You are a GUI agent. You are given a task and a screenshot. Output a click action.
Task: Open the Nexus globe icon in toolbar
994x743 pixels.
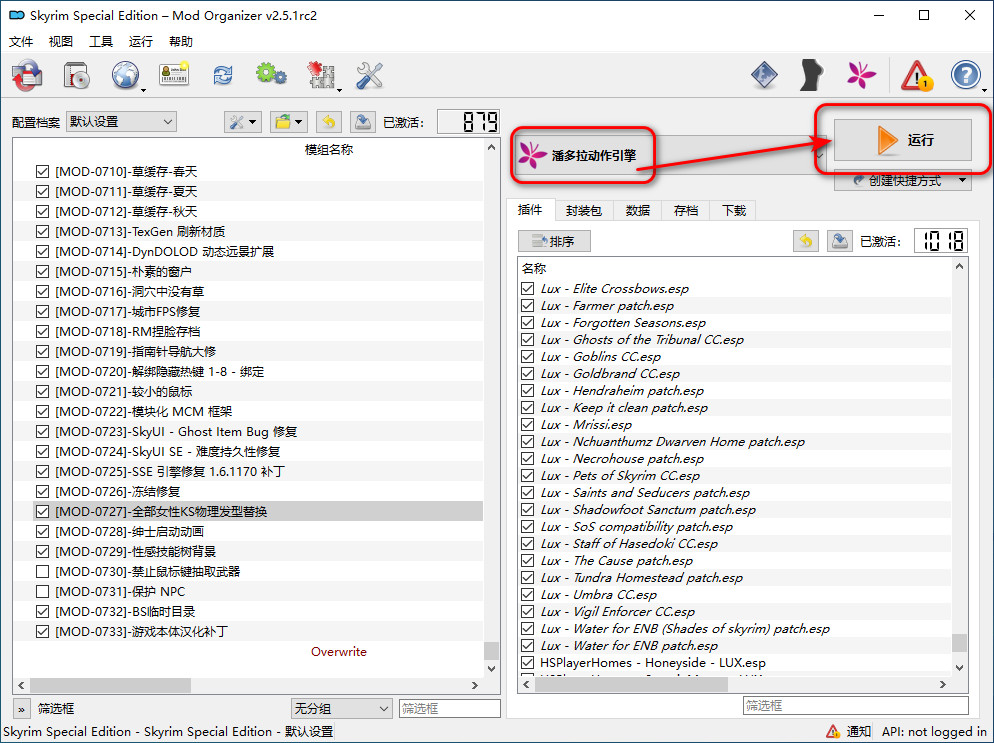(125, 75)
